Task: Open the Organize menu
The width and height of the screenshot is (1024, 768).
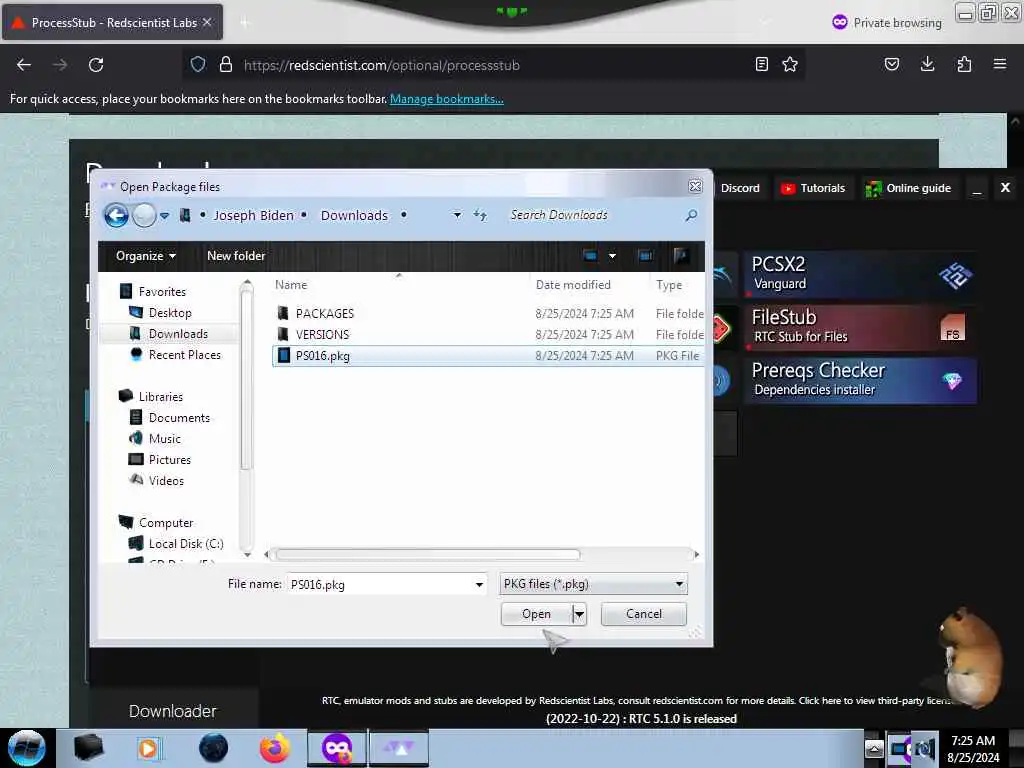Action: [x=146, y=256]
